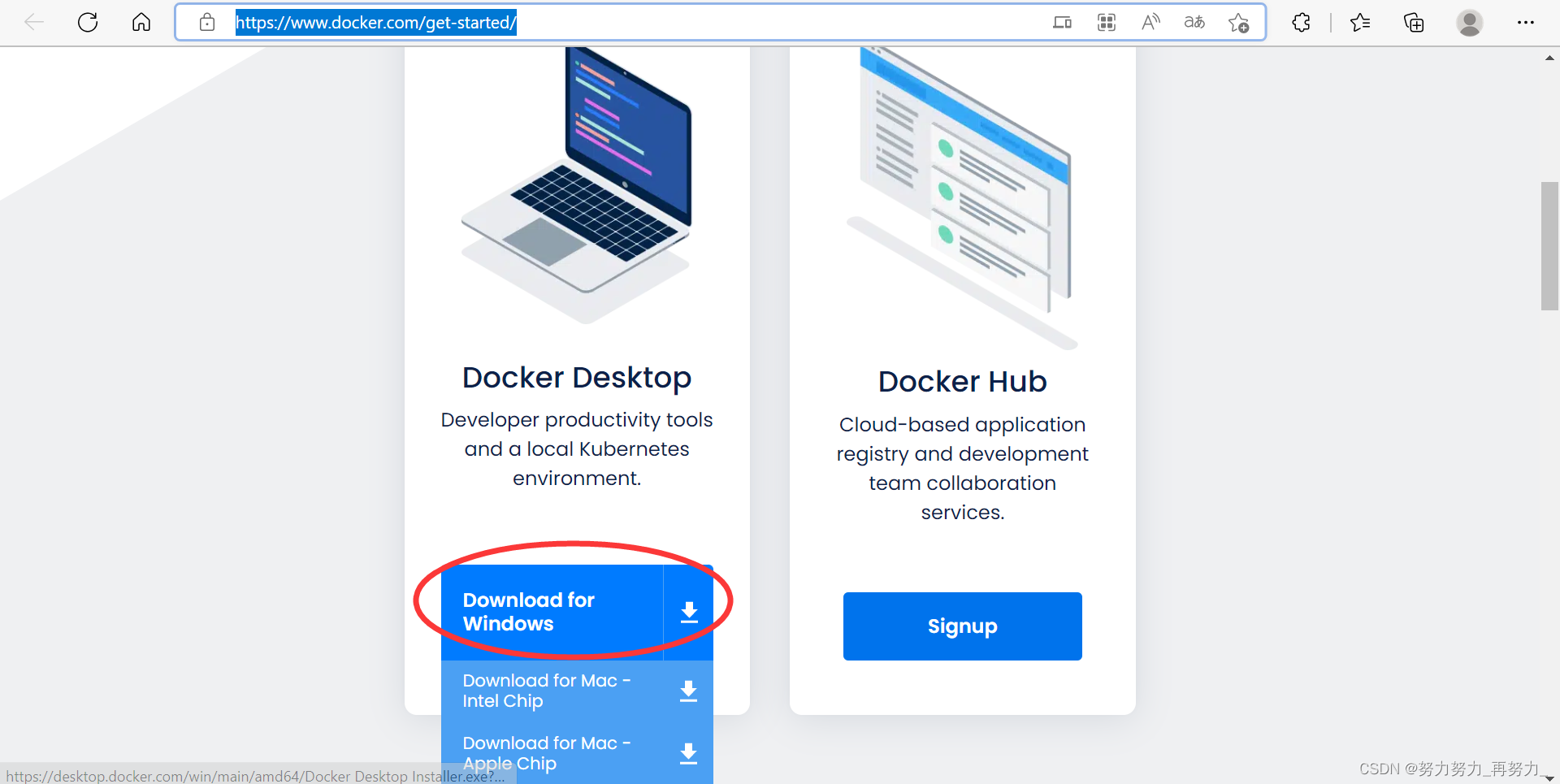This screenshot has width=1560, height=784.
Task: Add page to favorites star icon
Action: click(1239, 23)
